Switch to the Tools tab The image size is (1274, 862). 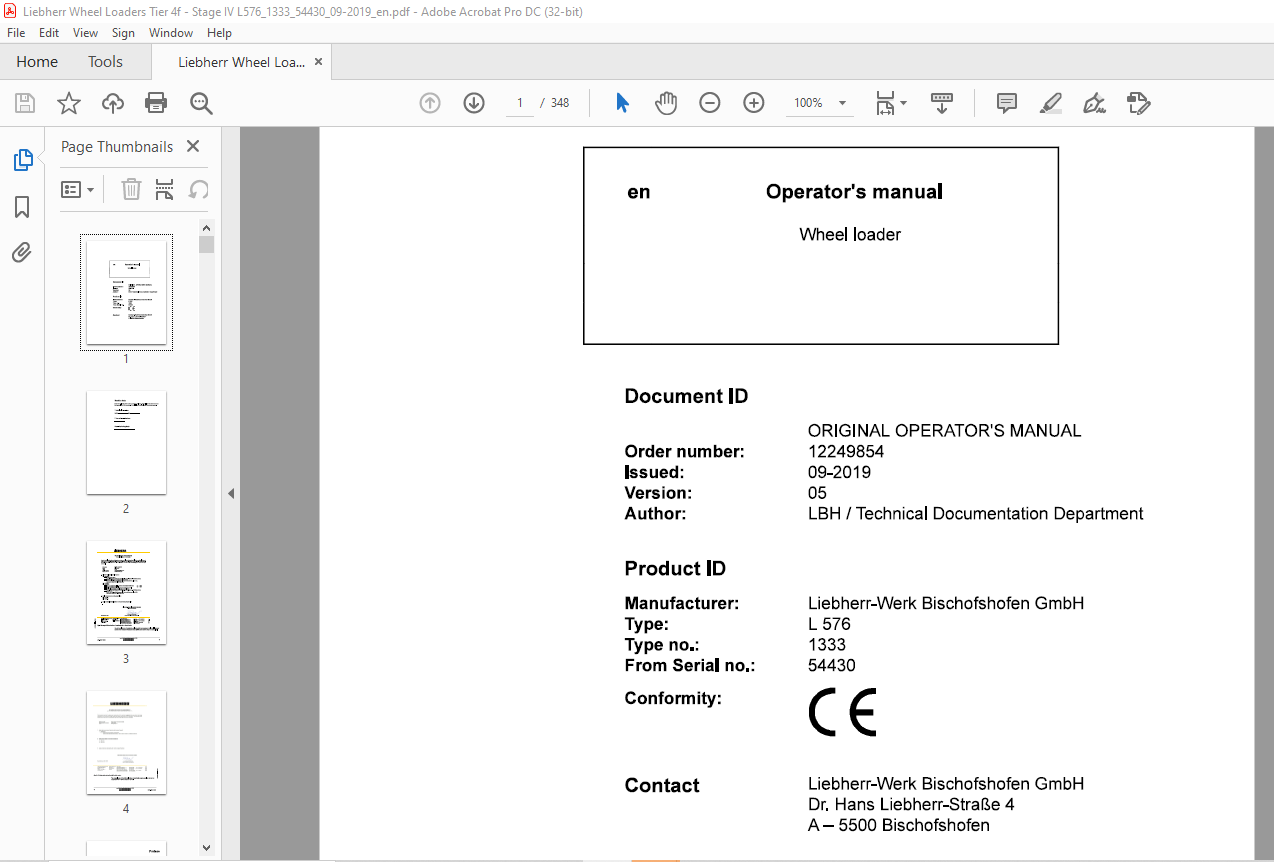[105, 62]
